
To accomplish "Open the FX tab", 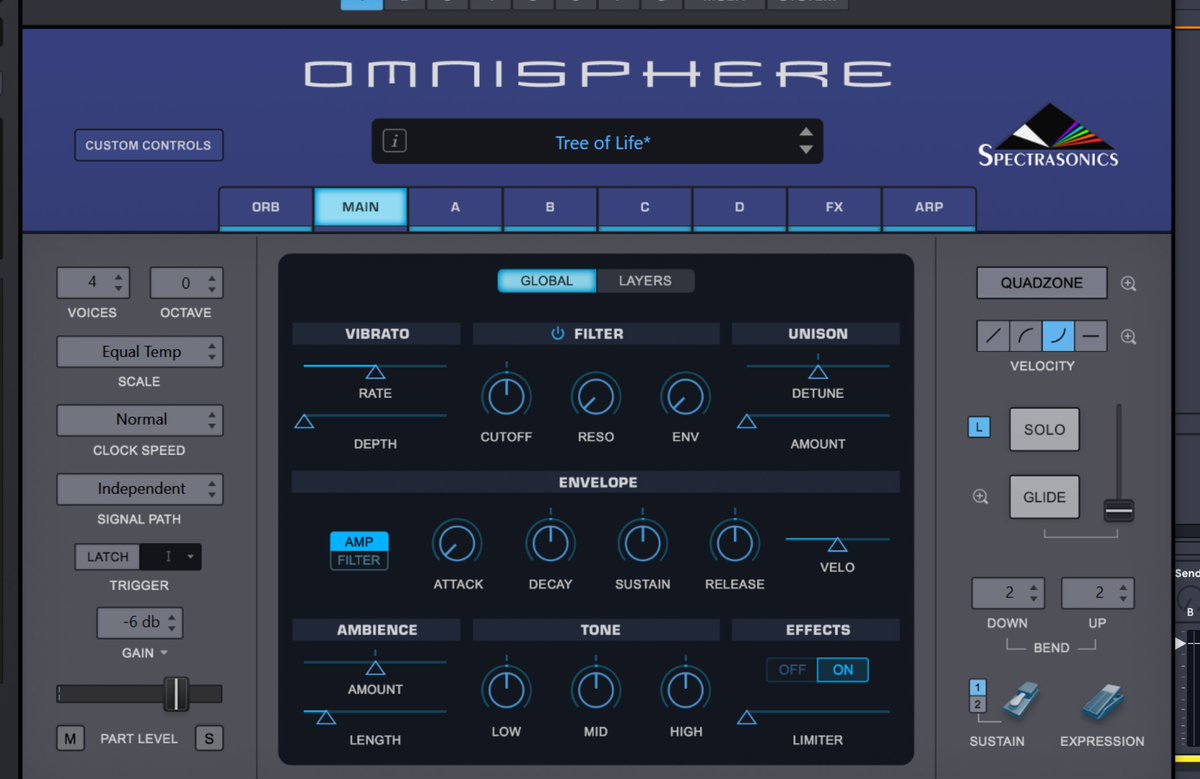I will point(834,208).
